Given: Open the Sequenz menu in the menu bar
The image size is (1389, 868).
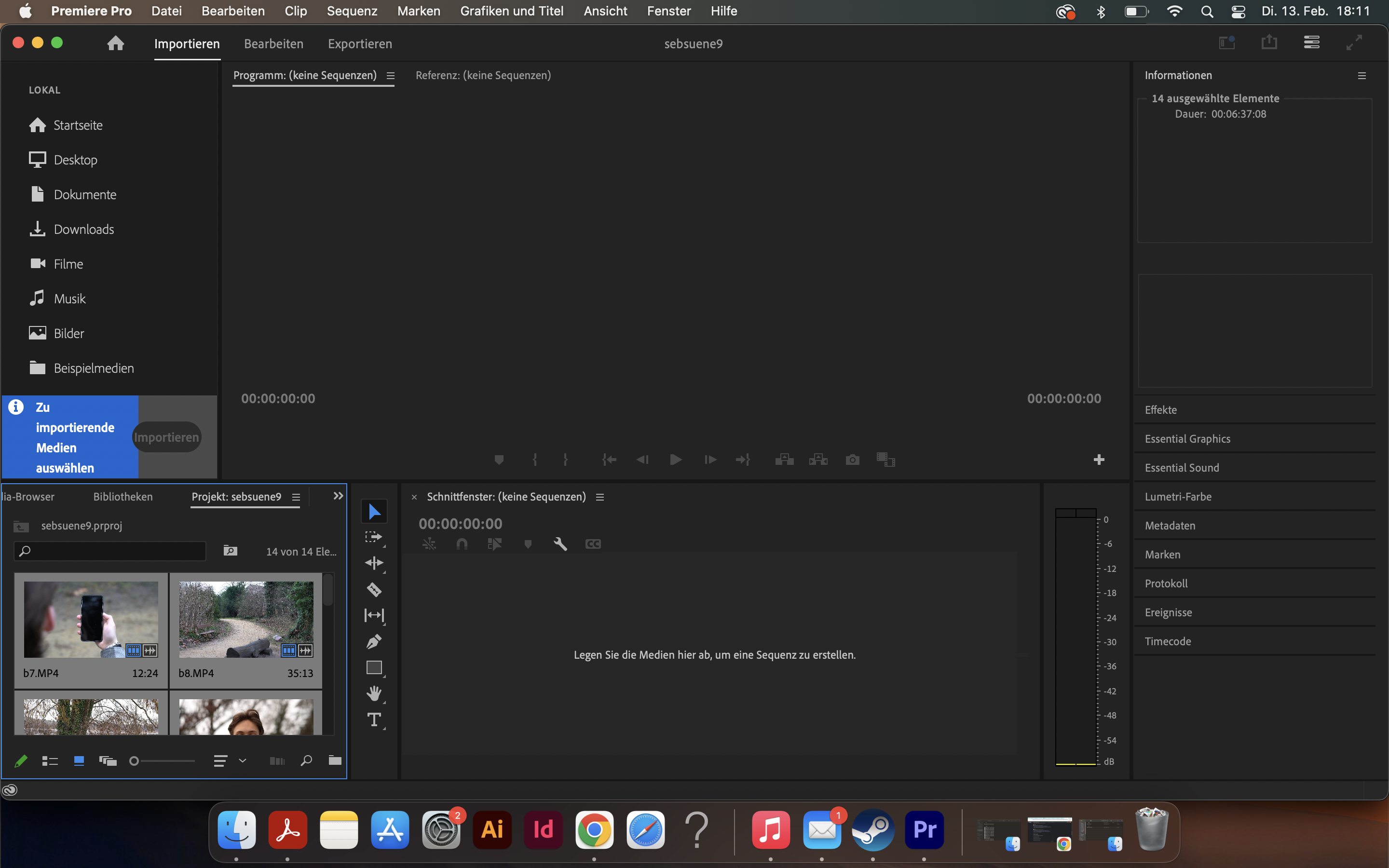Looking at the screenshot, I should pyautogui.click(x=351, y=11).
